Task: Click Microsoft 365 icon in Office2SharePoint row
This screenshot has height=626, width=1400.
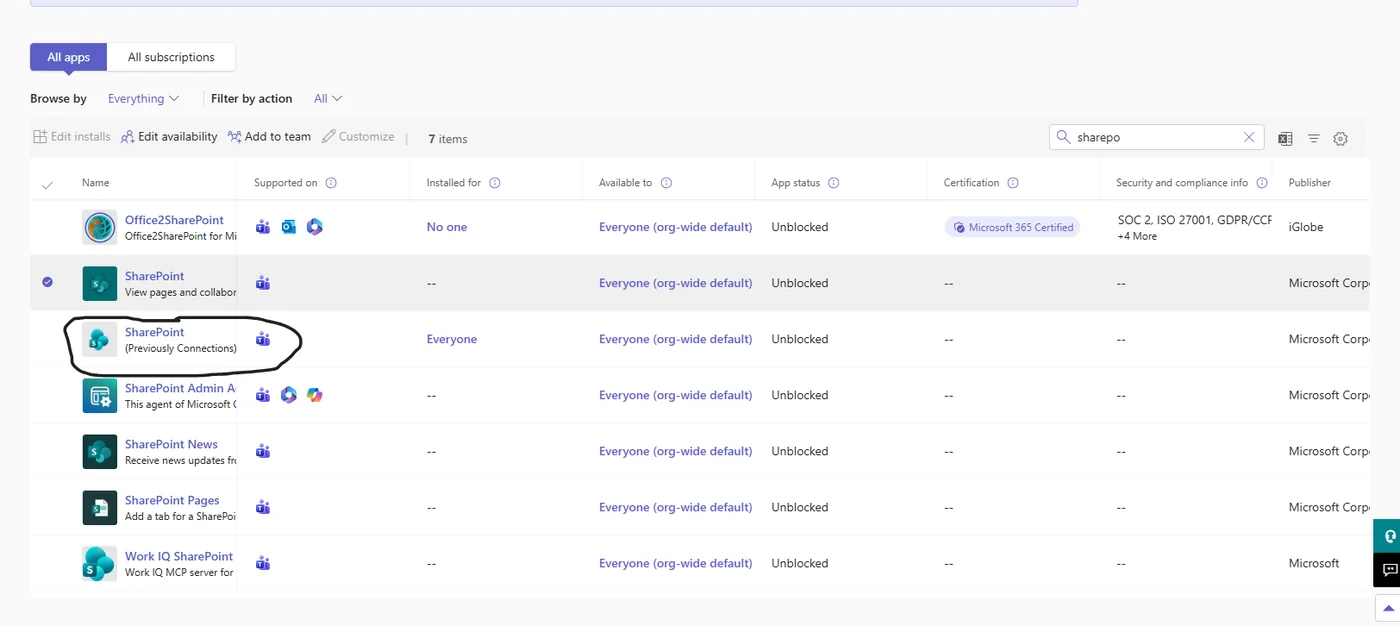Action: 315,227
